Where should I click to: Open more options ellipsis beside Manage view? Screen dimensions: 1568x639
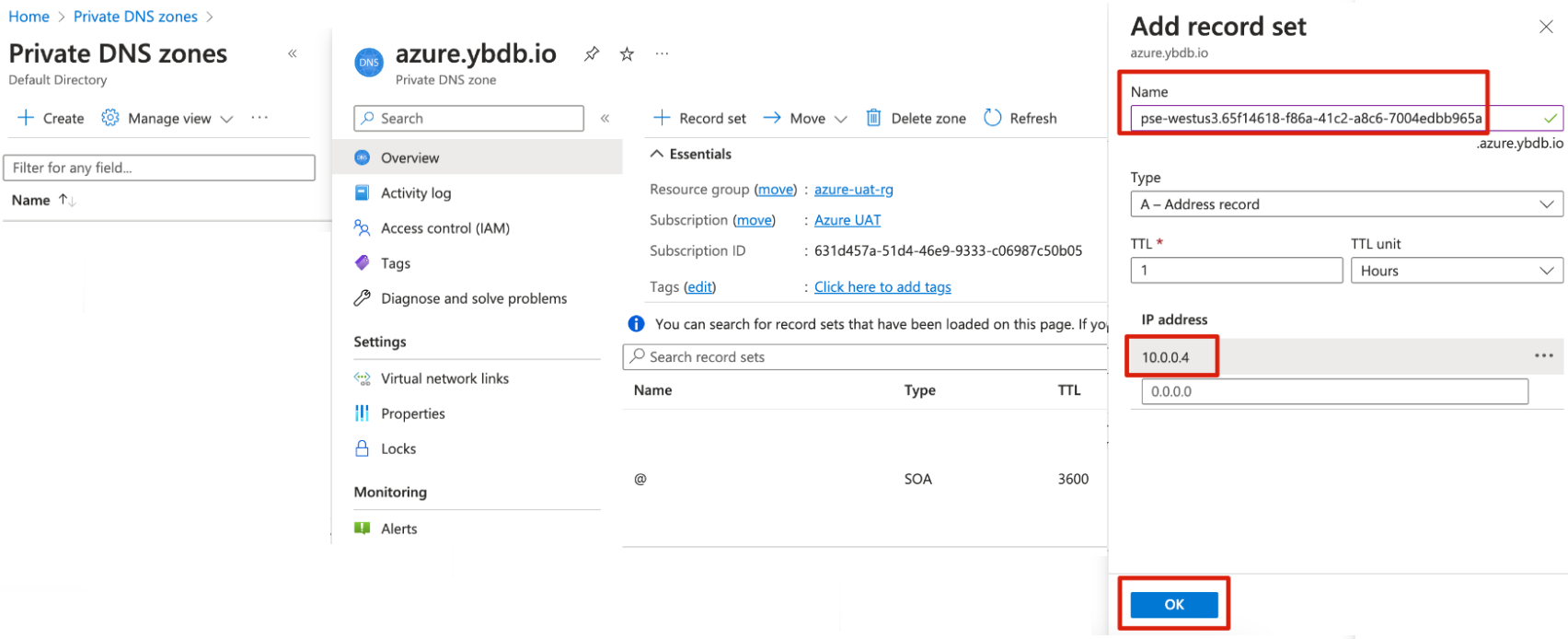coord(259,118)
